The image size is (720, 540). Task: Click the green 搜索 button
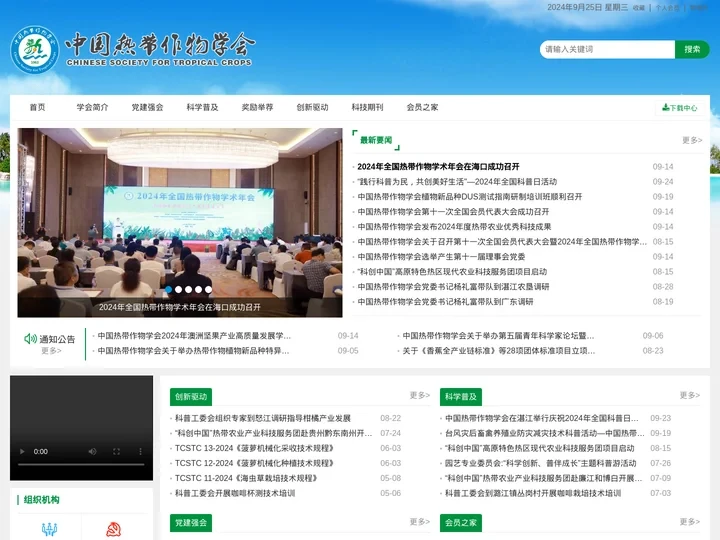point(692,49)
